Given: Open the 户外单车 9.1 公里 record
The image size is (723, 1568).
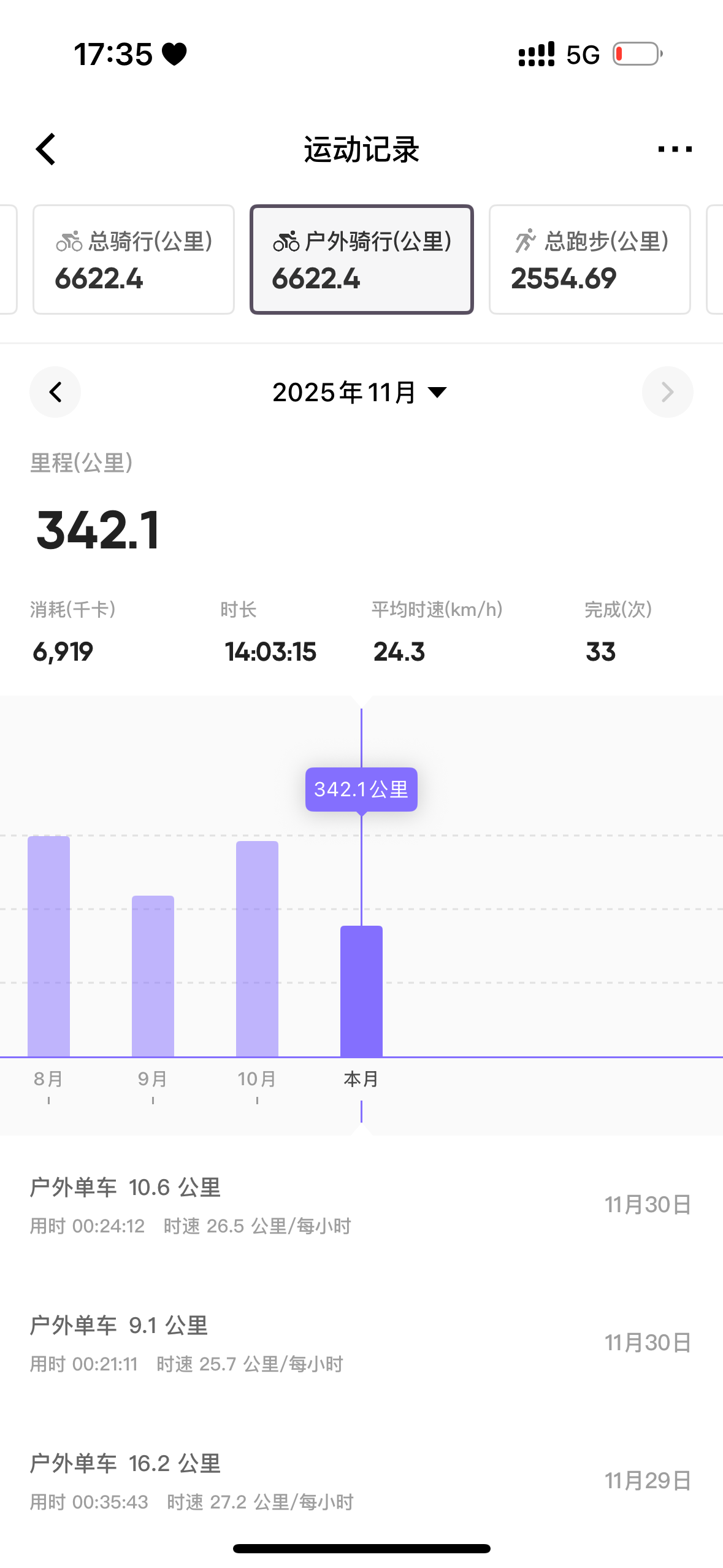Looking at the screenshot, I should coord(362,1343).
